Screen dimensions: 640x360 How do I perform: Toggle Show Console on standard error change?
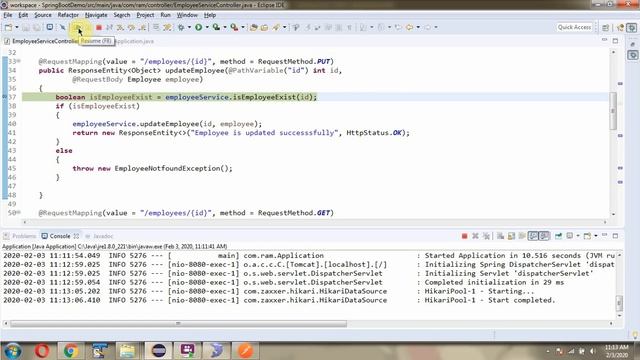coord(544,236)
